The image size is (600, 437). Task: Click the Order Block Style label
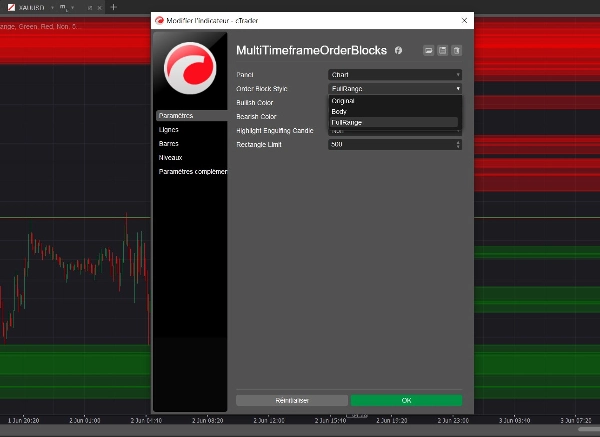click(x=262, y=88)
